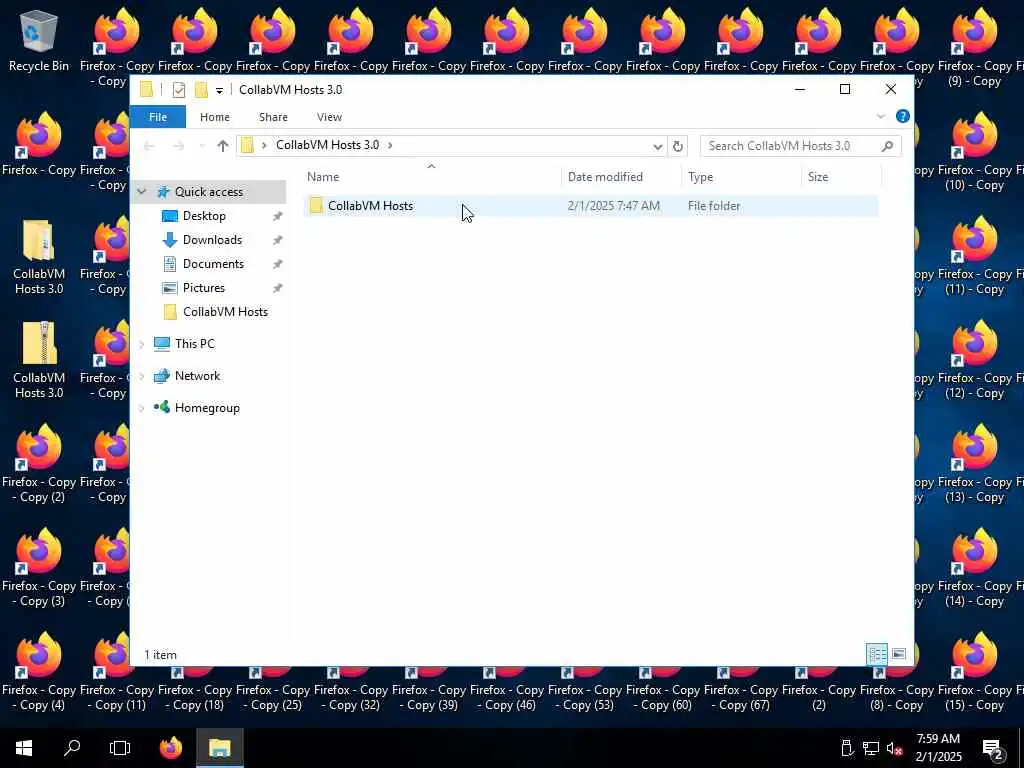Select the CollabVM Hosts 3.0 folder on desktop
Image resolution: width=1024 pixels, height=768 pixels.
[39, 256]
